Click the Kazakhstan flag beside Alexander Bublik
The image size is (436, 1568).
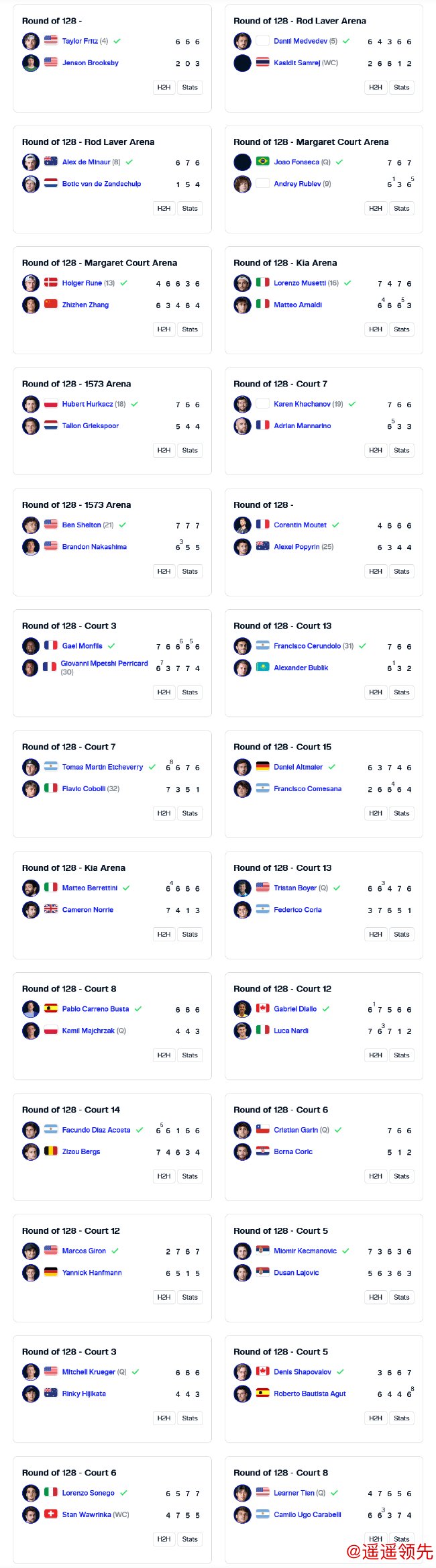point(262,668)
